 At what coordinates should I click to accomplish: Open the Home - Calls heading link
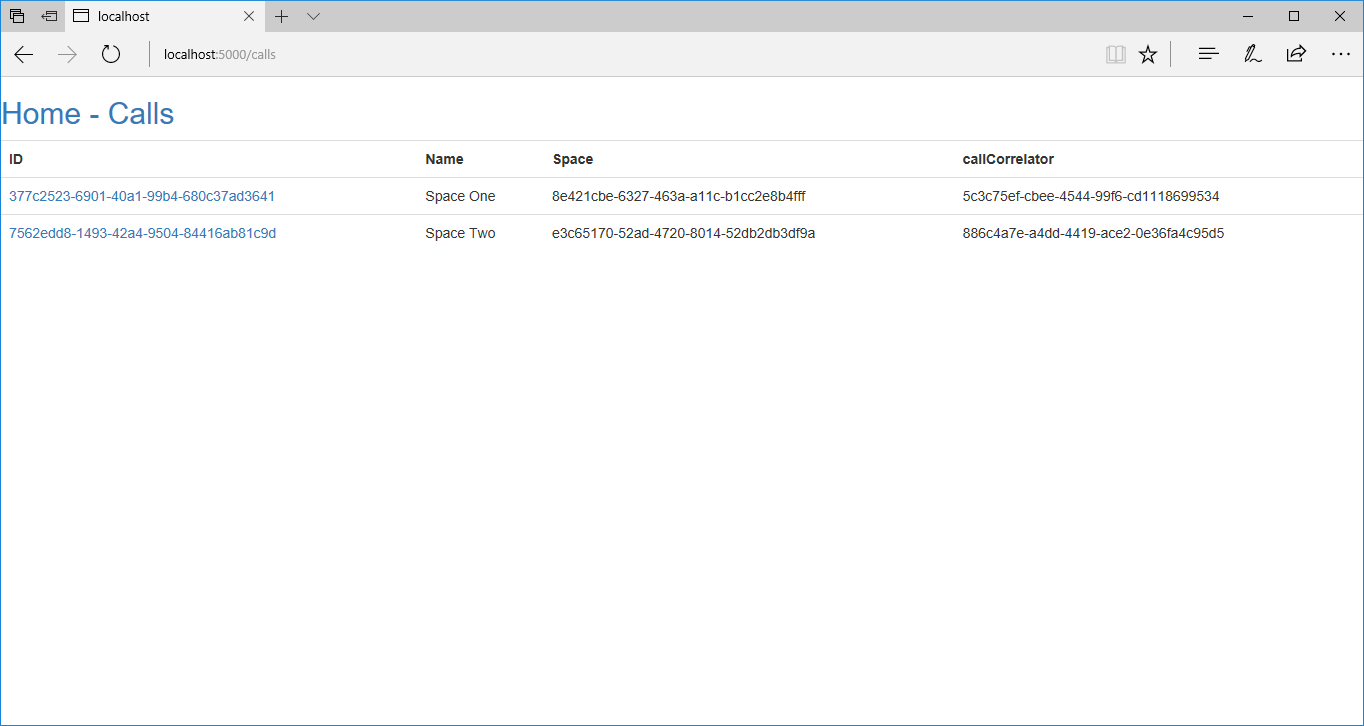click(x=88, y=114)
